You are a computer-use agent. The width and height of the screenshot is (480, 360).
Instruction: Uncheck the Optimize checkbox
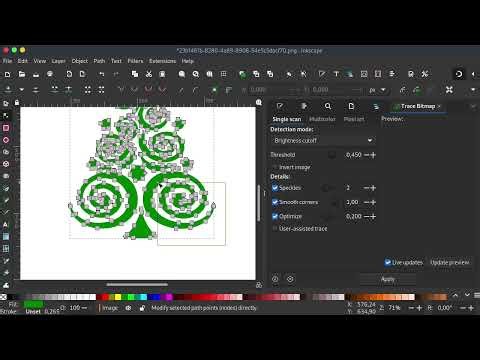[x=275, y=217]
